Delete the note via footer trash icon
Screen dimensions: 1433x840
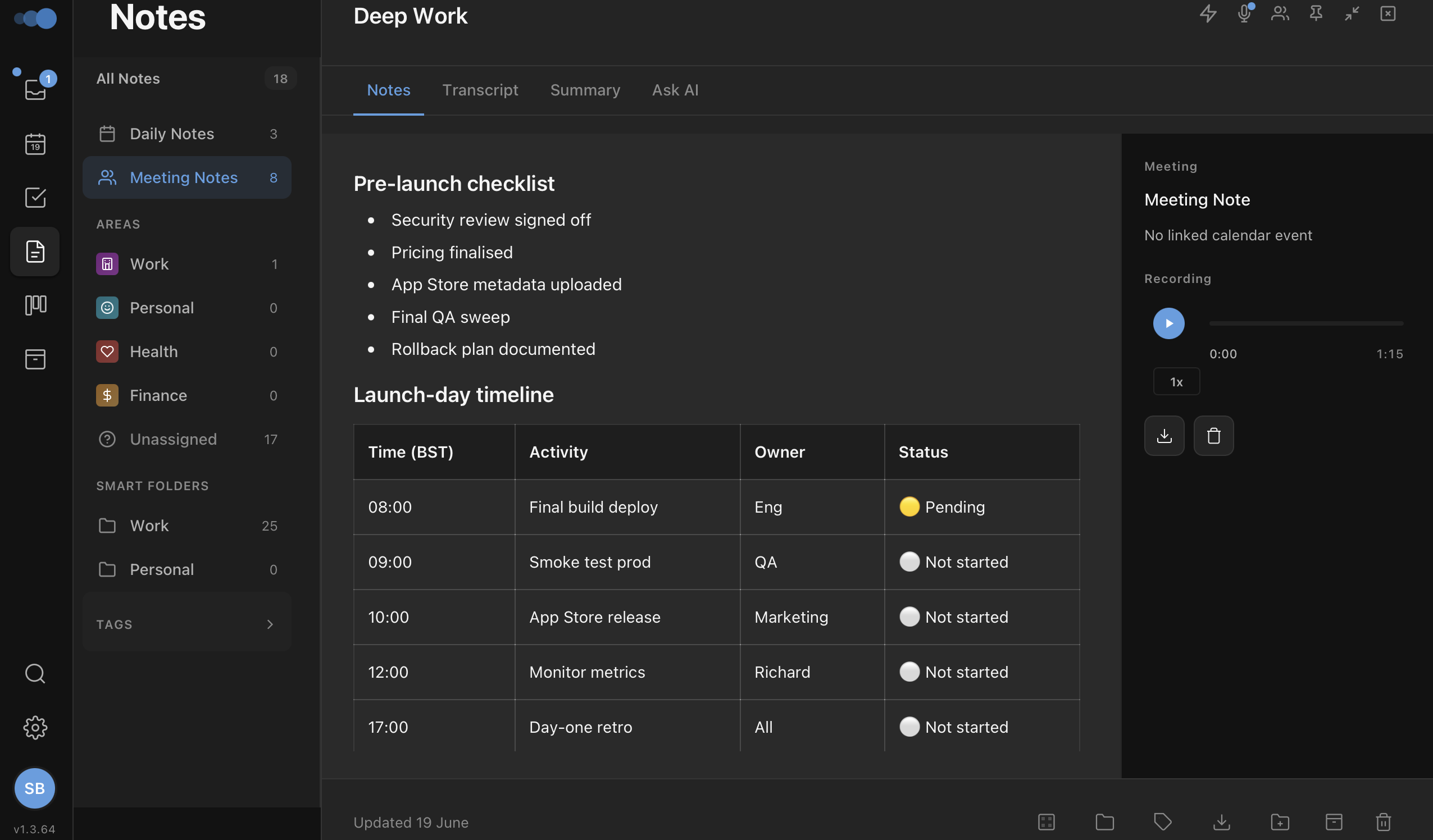pyautogui.click(x=1384, y=822)
